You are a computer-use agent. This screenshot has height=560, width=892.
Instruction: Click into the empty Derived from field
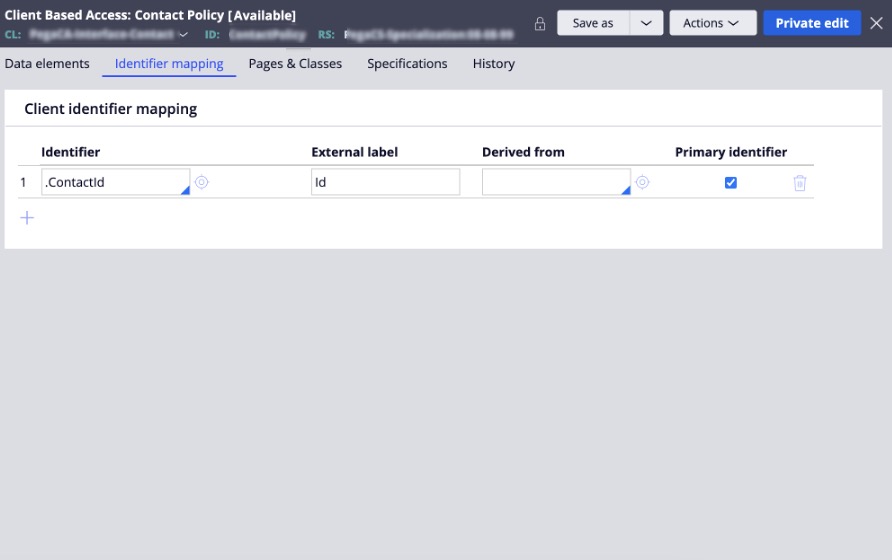(x=554, y=182)
